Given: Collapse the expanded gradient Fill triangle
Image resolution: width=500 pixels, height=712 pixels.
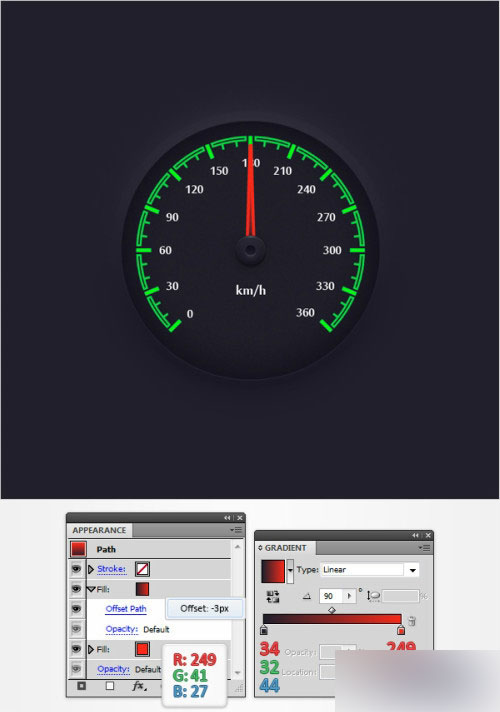Looking at the screenshot, I should [x=91, y=589].
